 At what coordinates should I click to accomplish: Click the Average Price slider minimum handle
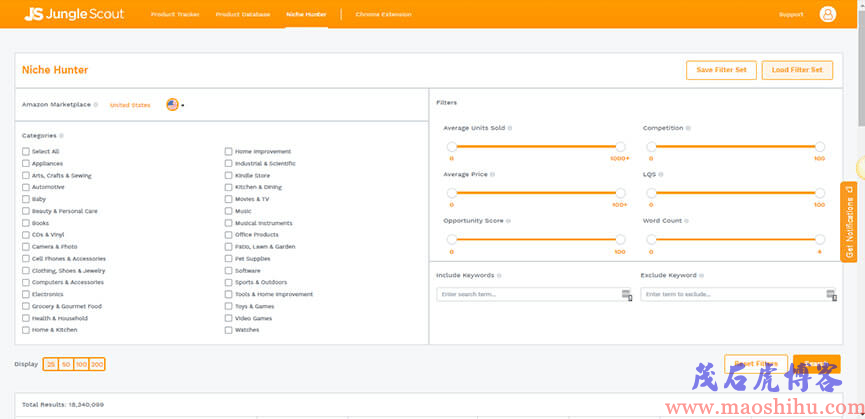[452, 193]
